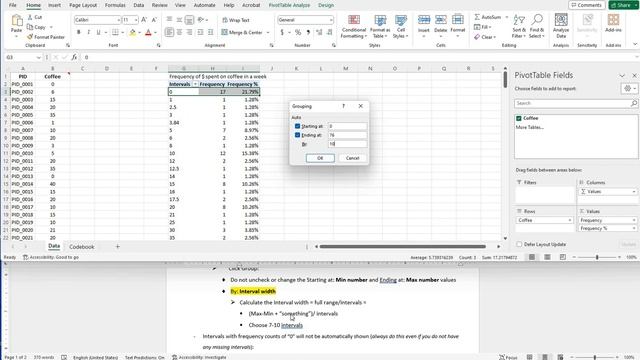The width and height of the screenshot is (640, 360).
Task: Adjust the Excel zoom slider
Action: pos(597,257)
